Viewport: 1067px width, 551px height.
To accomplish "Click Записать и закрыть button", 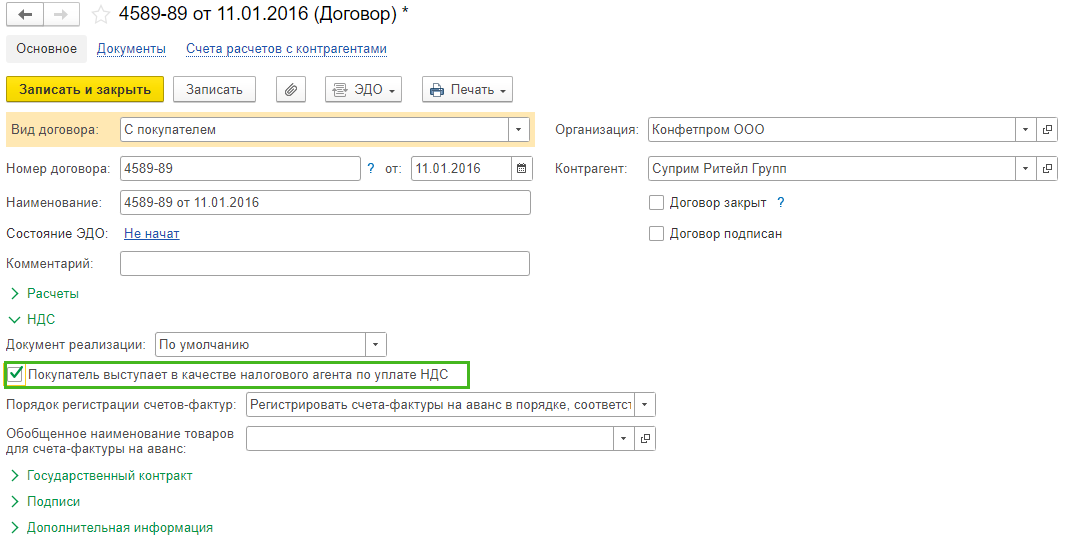I will [85, 90].
